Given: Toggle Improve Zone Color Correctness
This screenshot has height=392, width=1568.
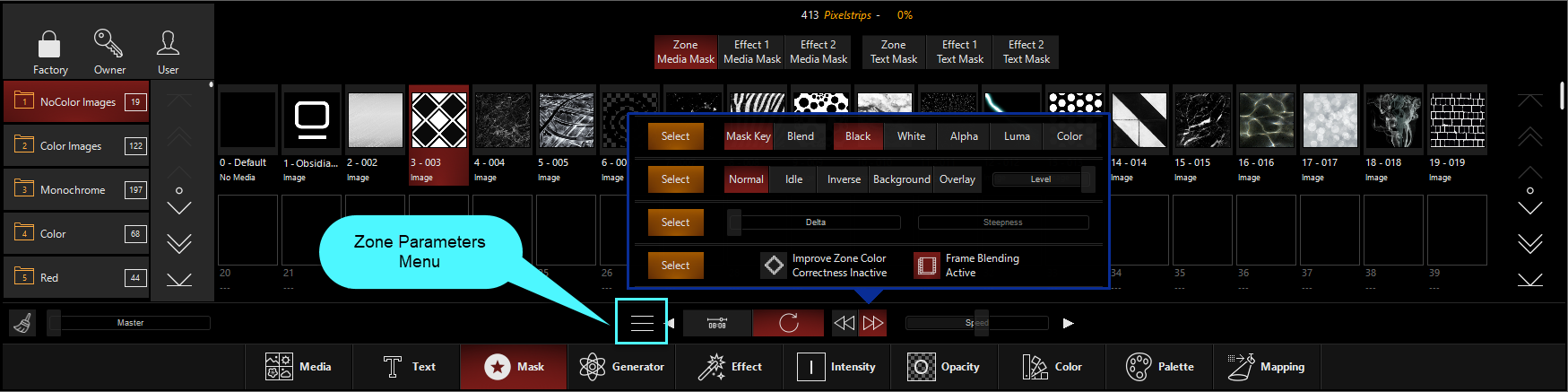Looking at the screenshot, I should click(x=774, y=266).
